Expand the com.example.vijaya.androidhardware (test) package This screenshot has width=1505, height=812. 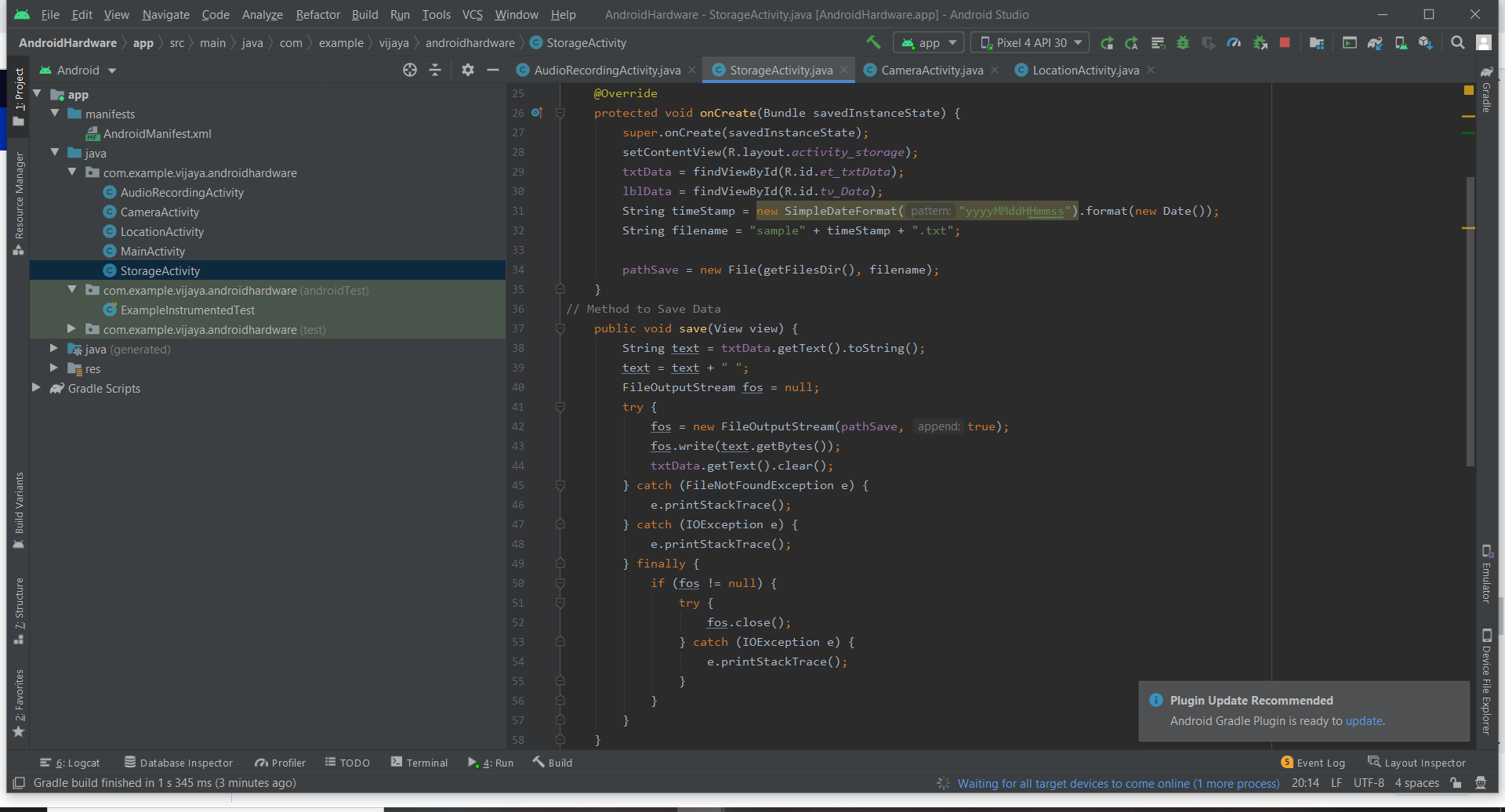(71, 329)
